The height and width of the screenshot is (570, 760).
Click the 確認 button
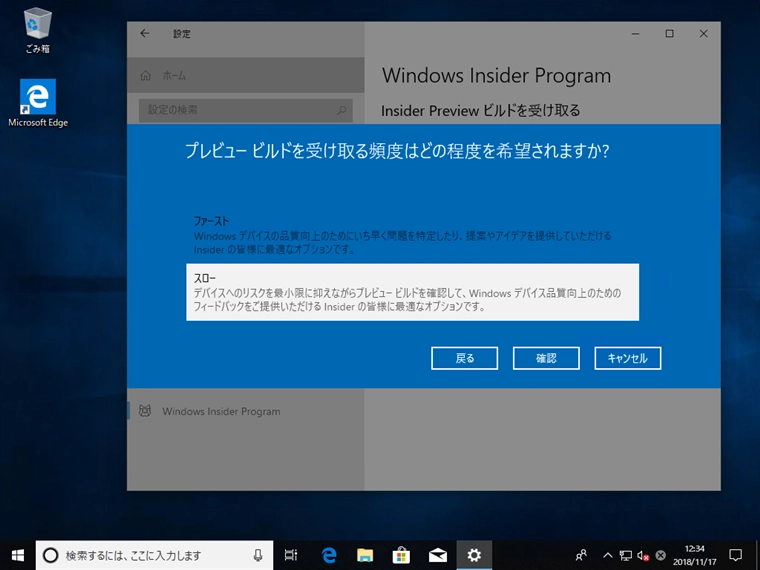(546, 358)
